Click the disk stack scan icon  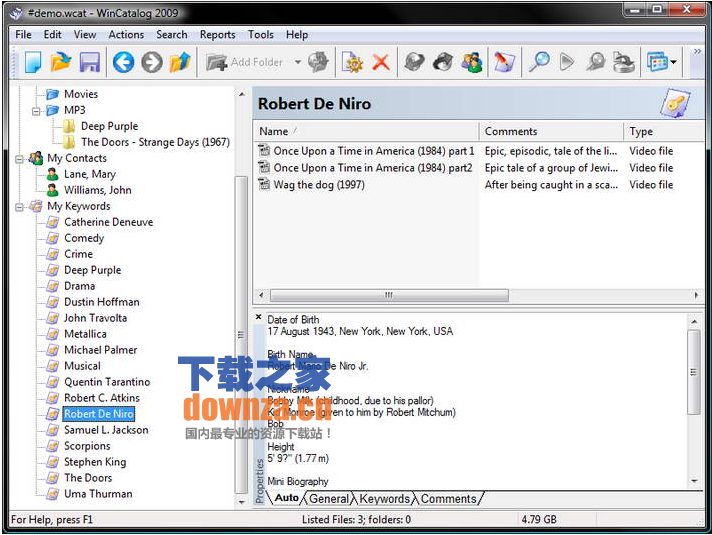pyautogui.click(x=623, y=62)
